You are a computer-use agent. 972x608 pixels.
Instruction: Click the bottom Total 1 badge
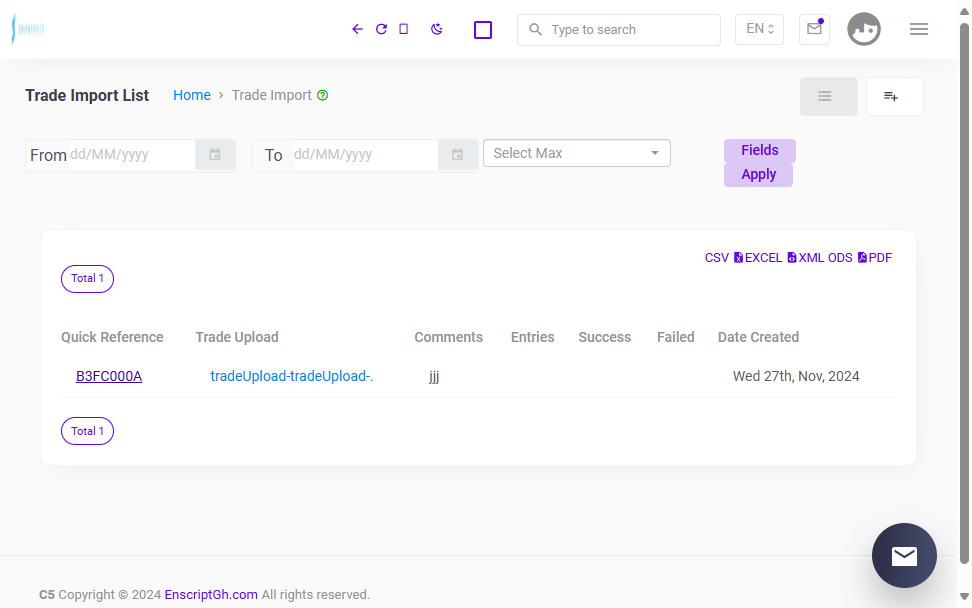87,431
